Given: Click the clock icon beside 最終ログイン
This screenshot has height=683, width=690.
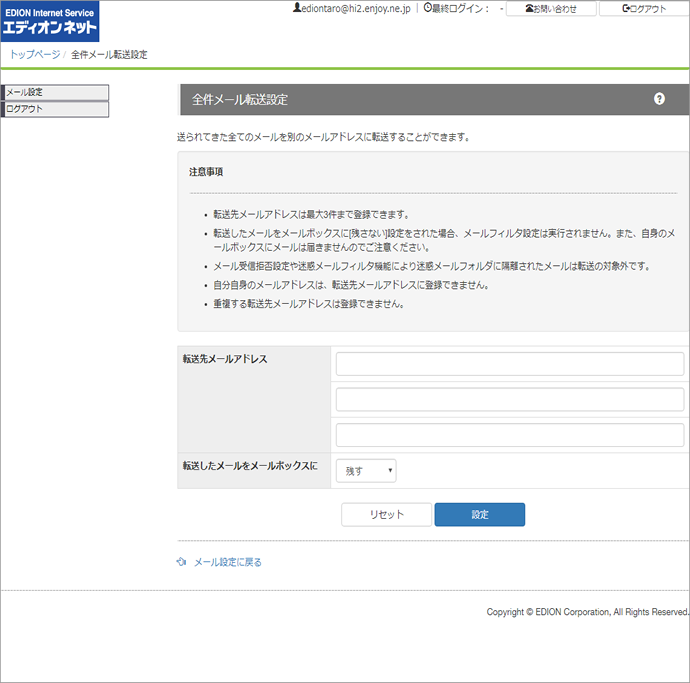Looking at the screenshot, I should 427,8.
